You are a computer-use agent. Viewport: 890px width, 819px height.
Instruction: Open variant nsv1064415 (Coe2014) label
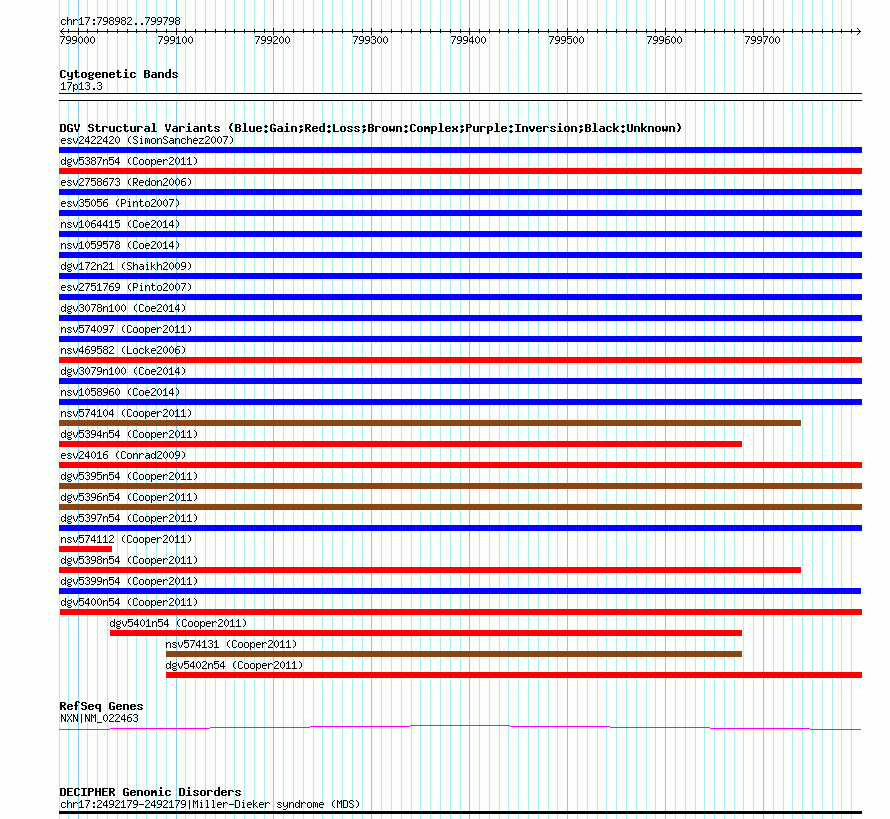pos(120,224)
